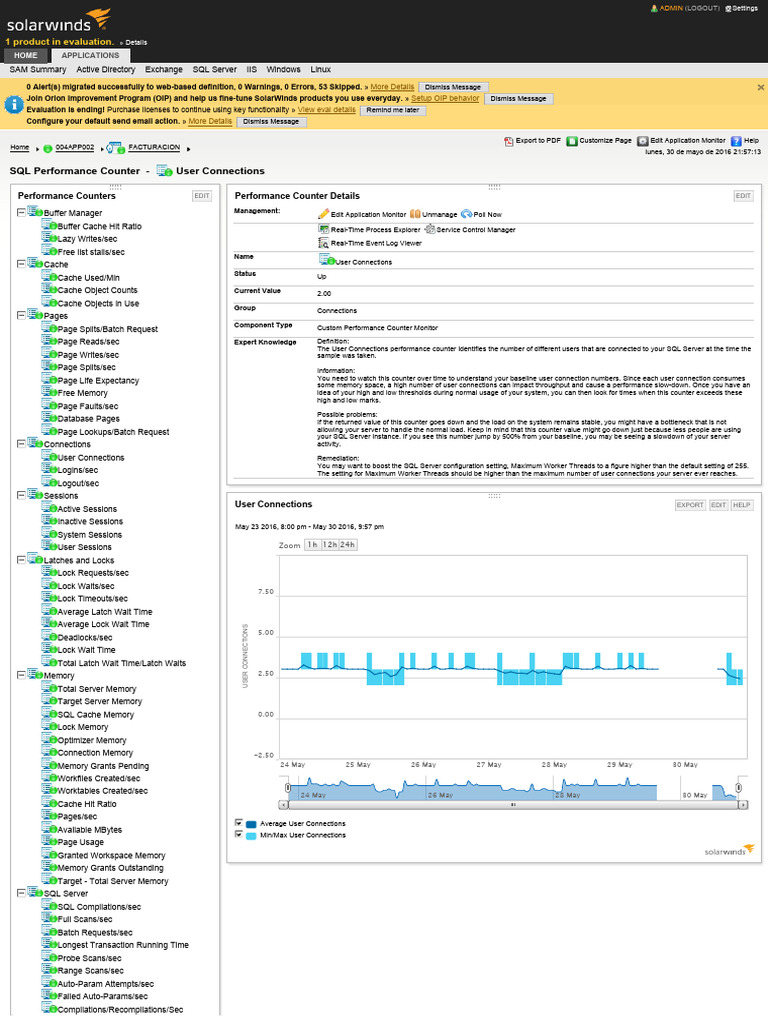Screen dimensions: 768x1024
Task: Select the 12h zoom button
Action: (x=329, y=545)
